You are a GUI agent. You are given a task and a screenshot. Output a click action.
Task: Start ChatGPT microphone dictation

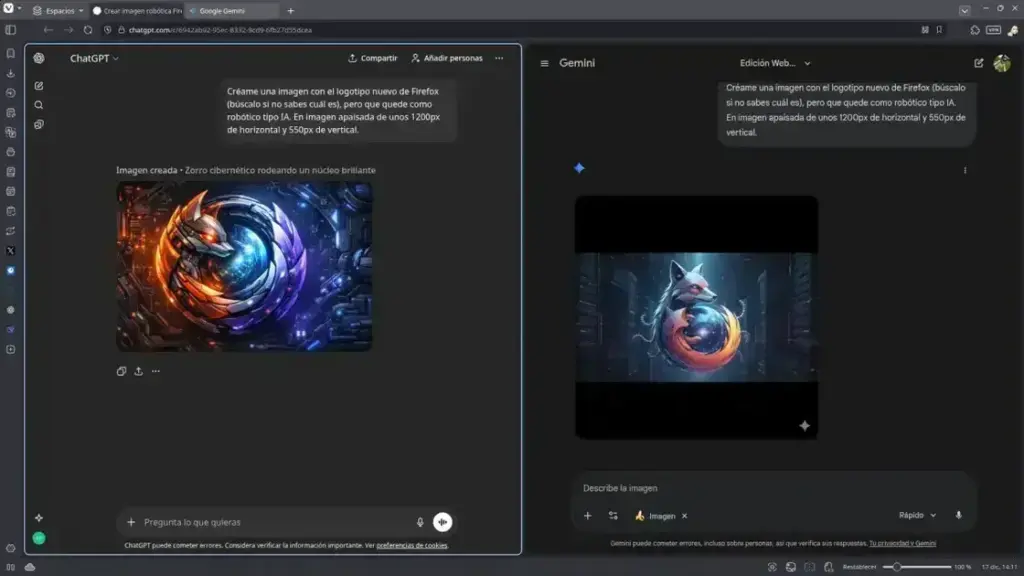click(x=420, y=522)
